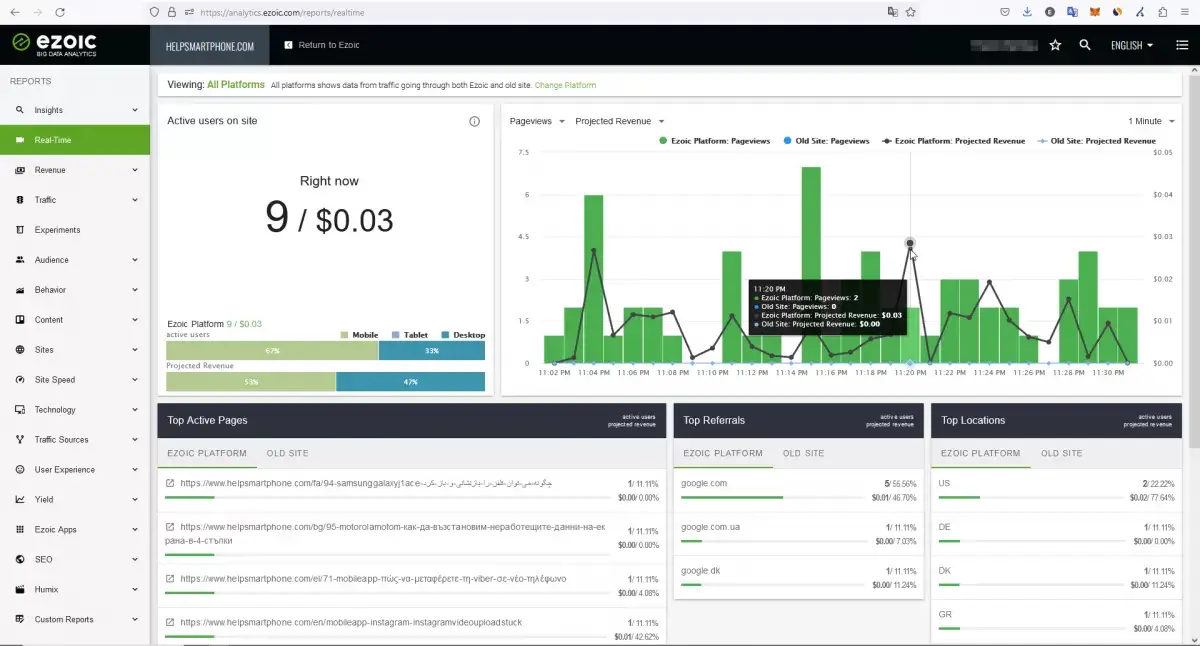1200x646 pixels.
Task: Bookmark page with browser address bar star
Action: [x=911, y=12]
